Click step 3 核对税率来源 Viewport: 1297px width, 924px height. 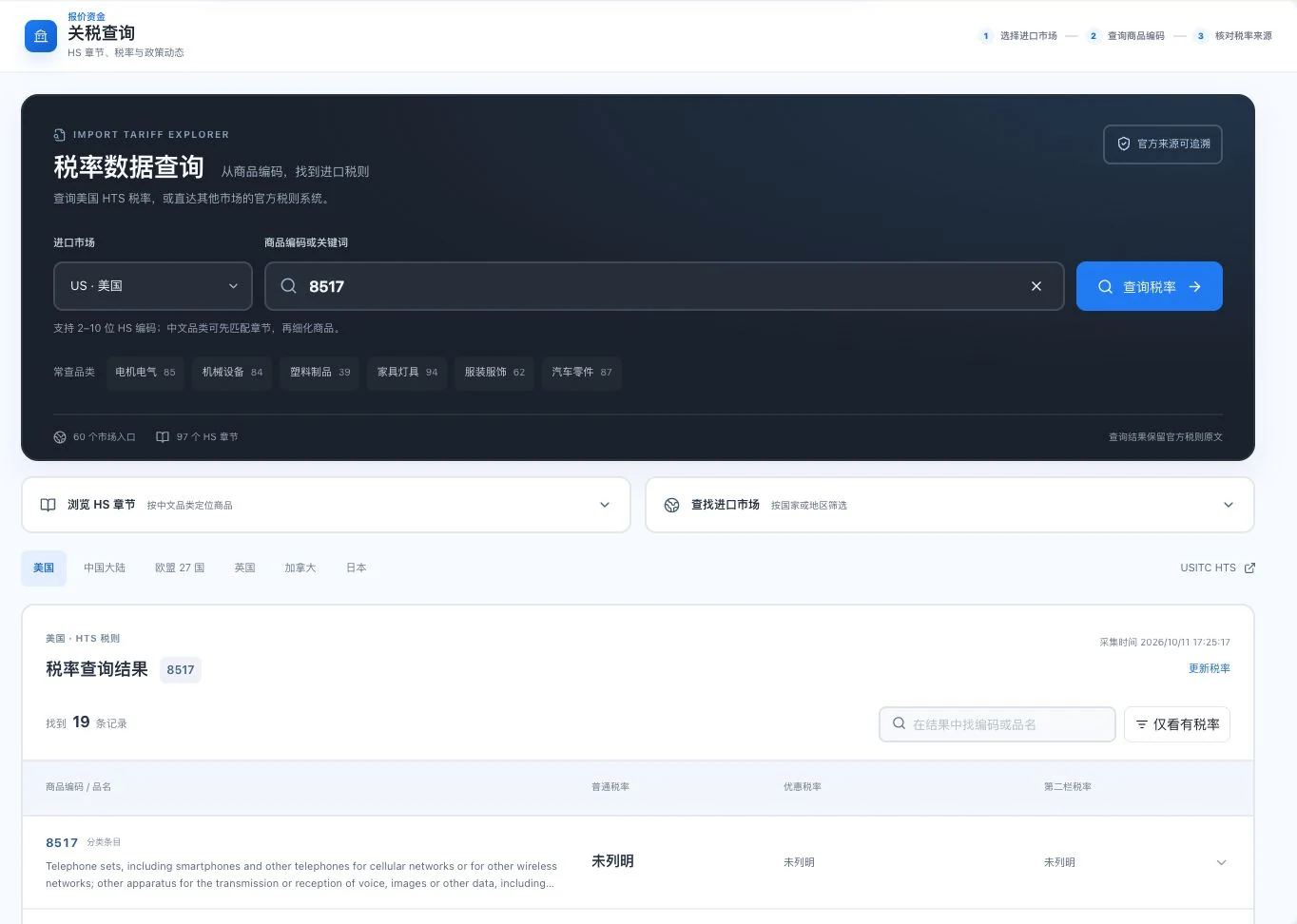pyautogui.click(x=1233, y=36)
